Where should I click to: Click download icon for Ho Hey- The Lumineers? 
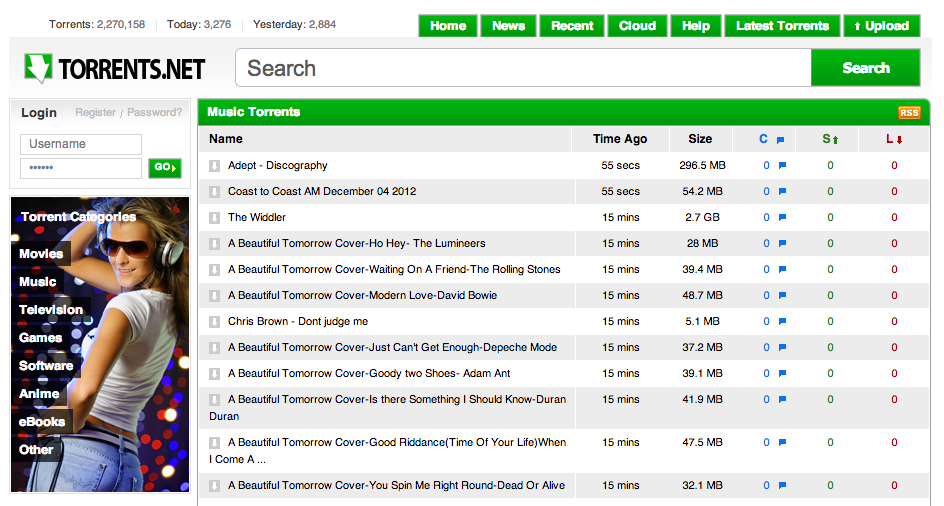214,243
